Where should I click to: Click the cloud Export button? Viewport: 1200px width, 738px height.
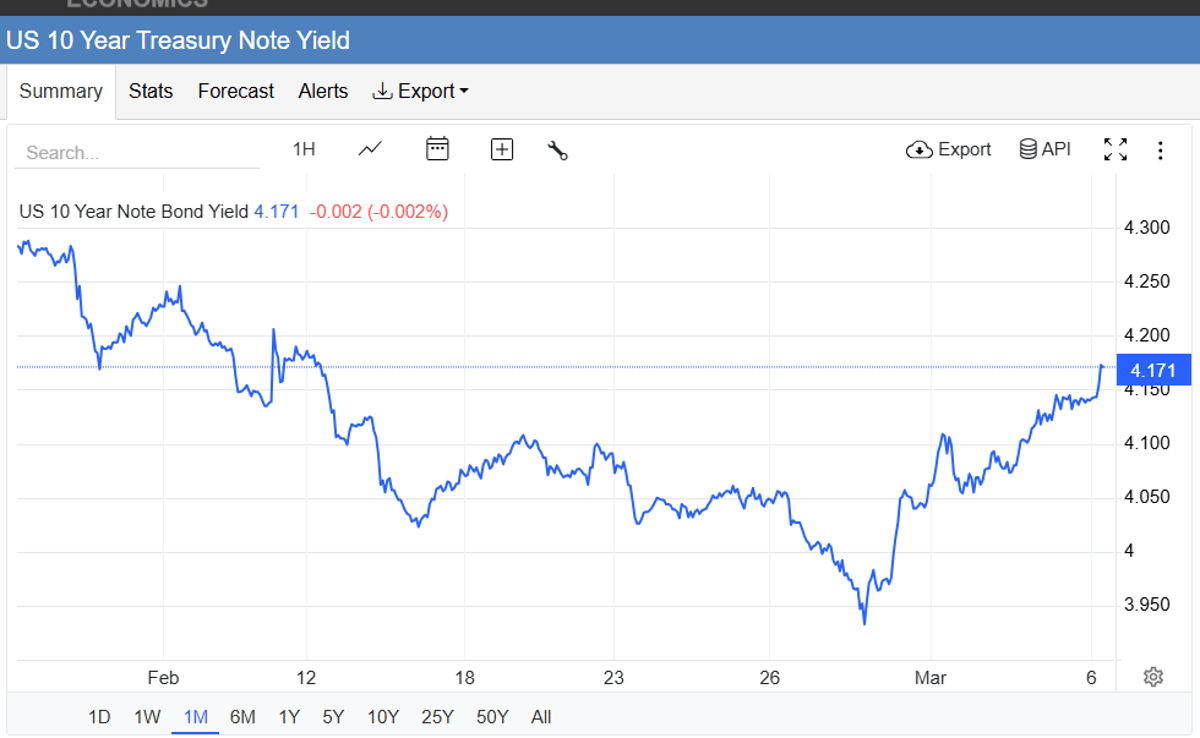(x=948, y=149)
